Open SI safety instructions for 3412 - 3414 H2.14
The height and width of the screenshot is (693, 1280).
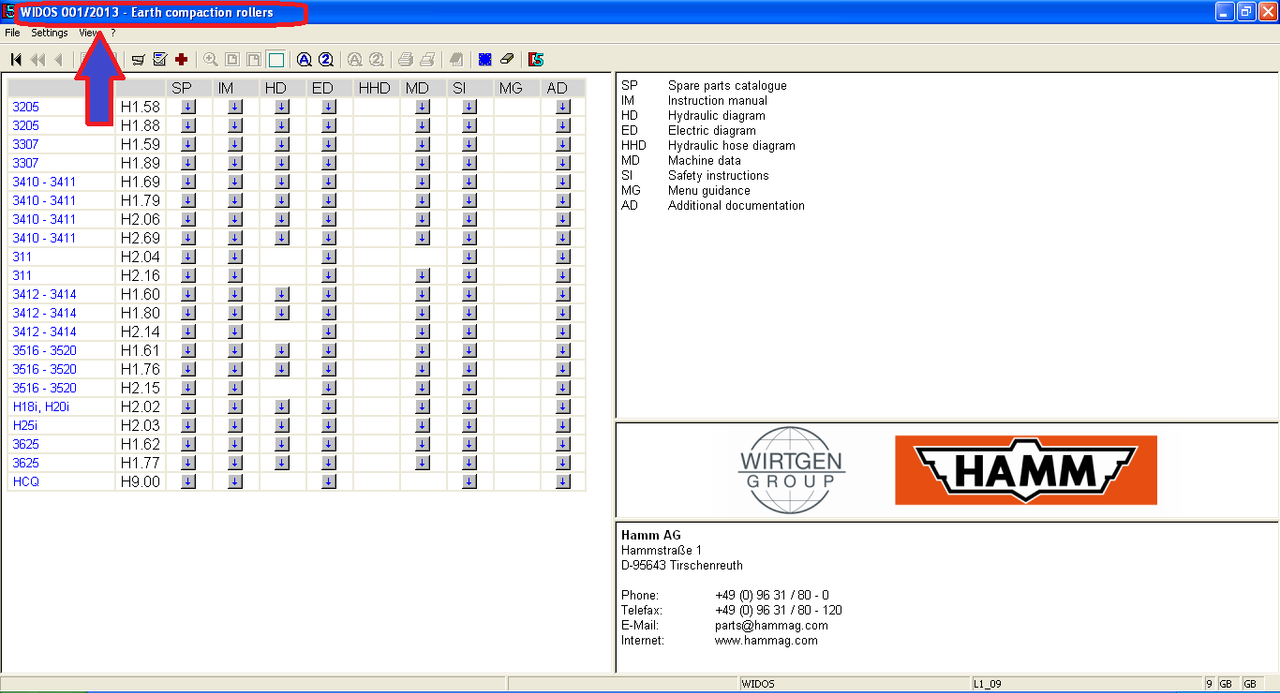(470, 332)
